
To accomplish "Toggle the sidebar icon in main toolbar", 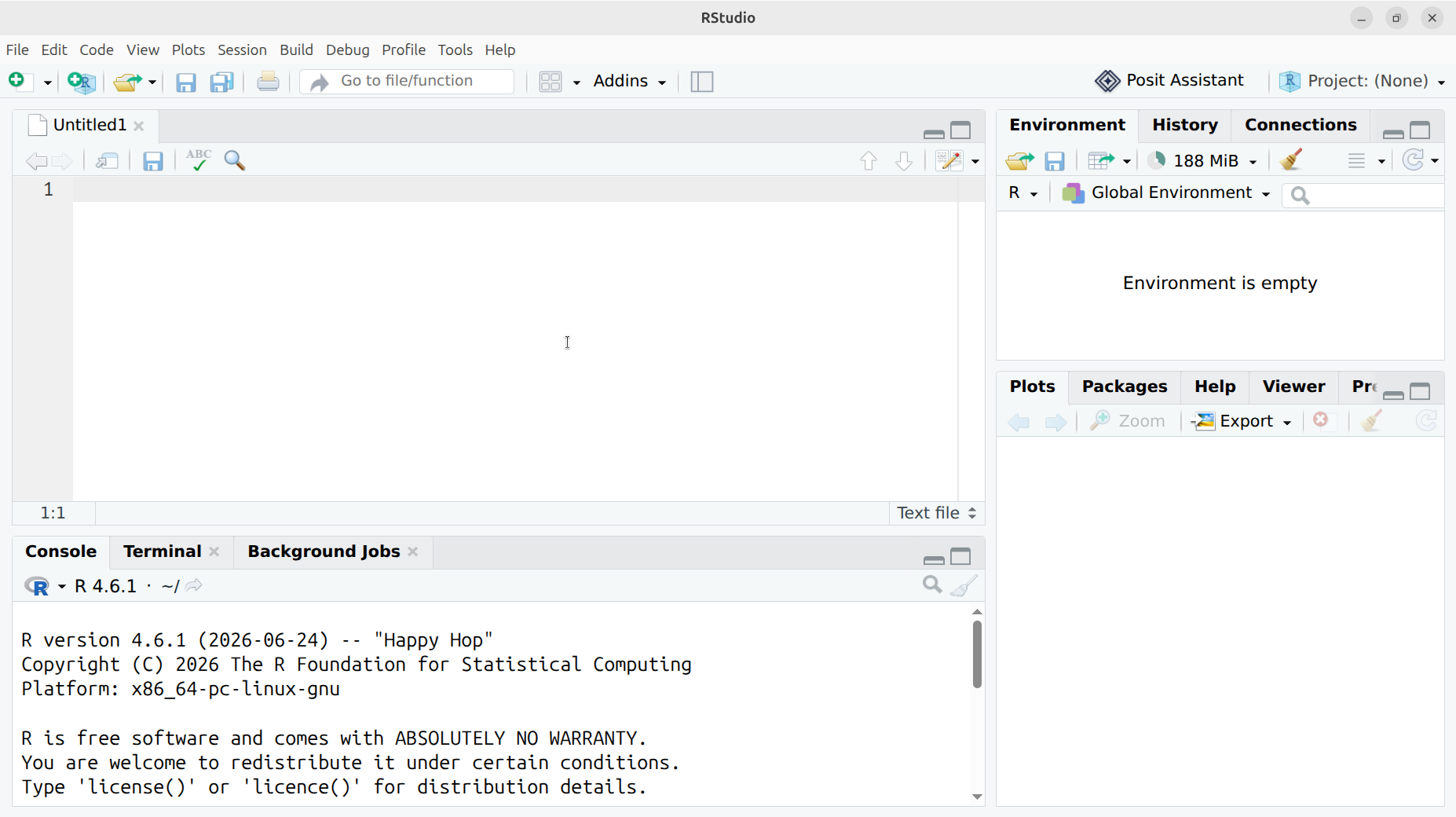I will (702, 82).
